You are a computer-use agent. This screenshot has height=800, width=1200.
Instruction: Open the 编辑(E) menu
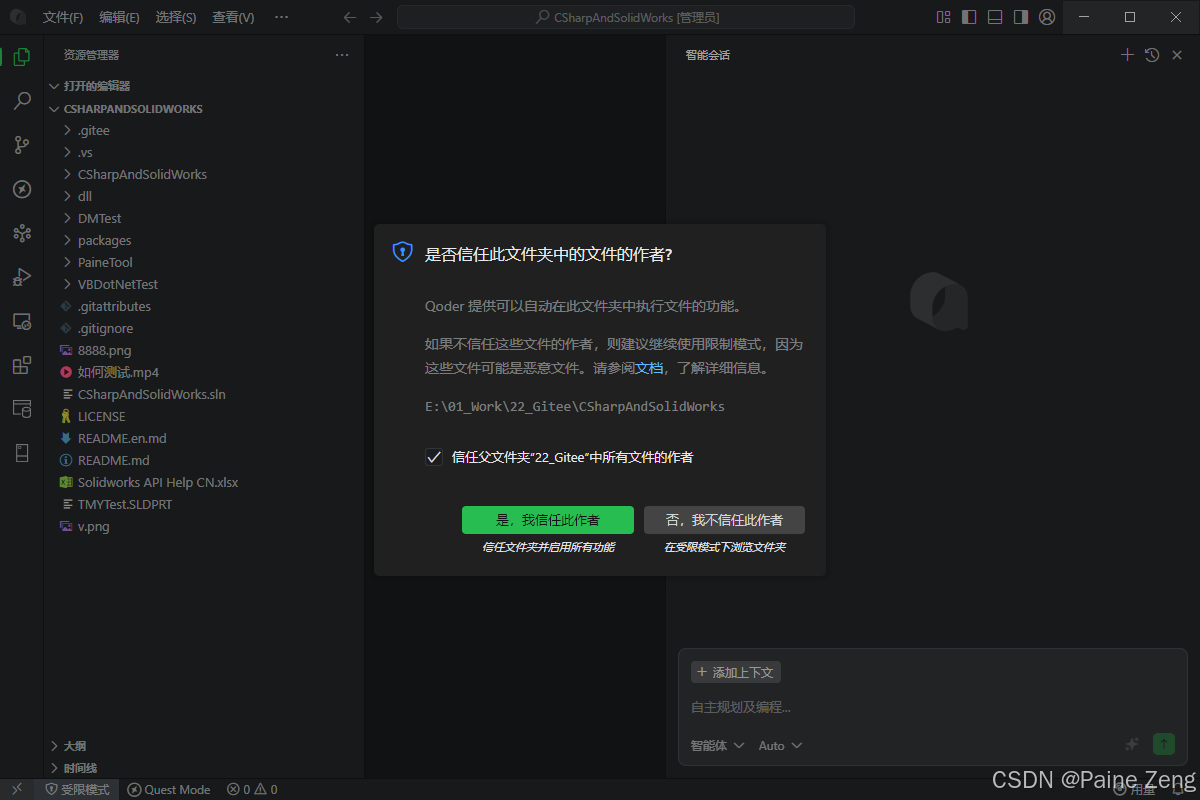[119, 17]
